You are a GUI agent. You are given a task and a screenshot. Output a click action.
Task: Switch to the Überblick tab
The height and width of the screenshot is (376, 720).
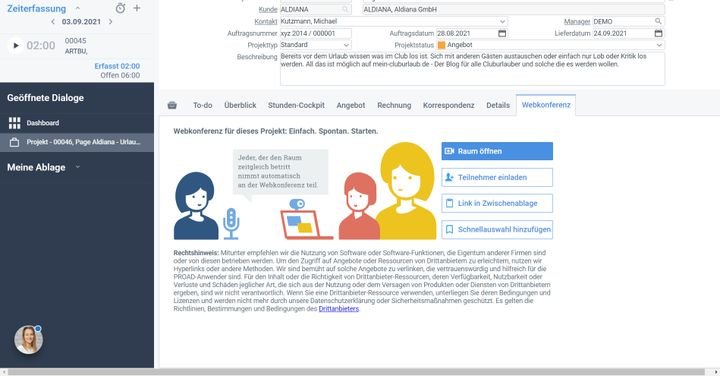(240, 105)
